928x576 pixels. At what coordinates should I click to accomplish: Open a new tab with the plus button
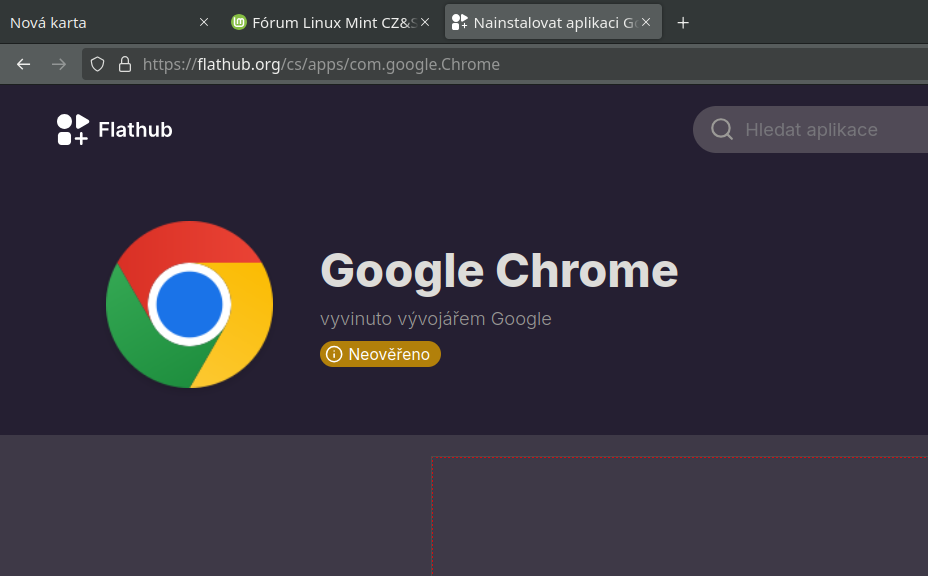(683, 22)
